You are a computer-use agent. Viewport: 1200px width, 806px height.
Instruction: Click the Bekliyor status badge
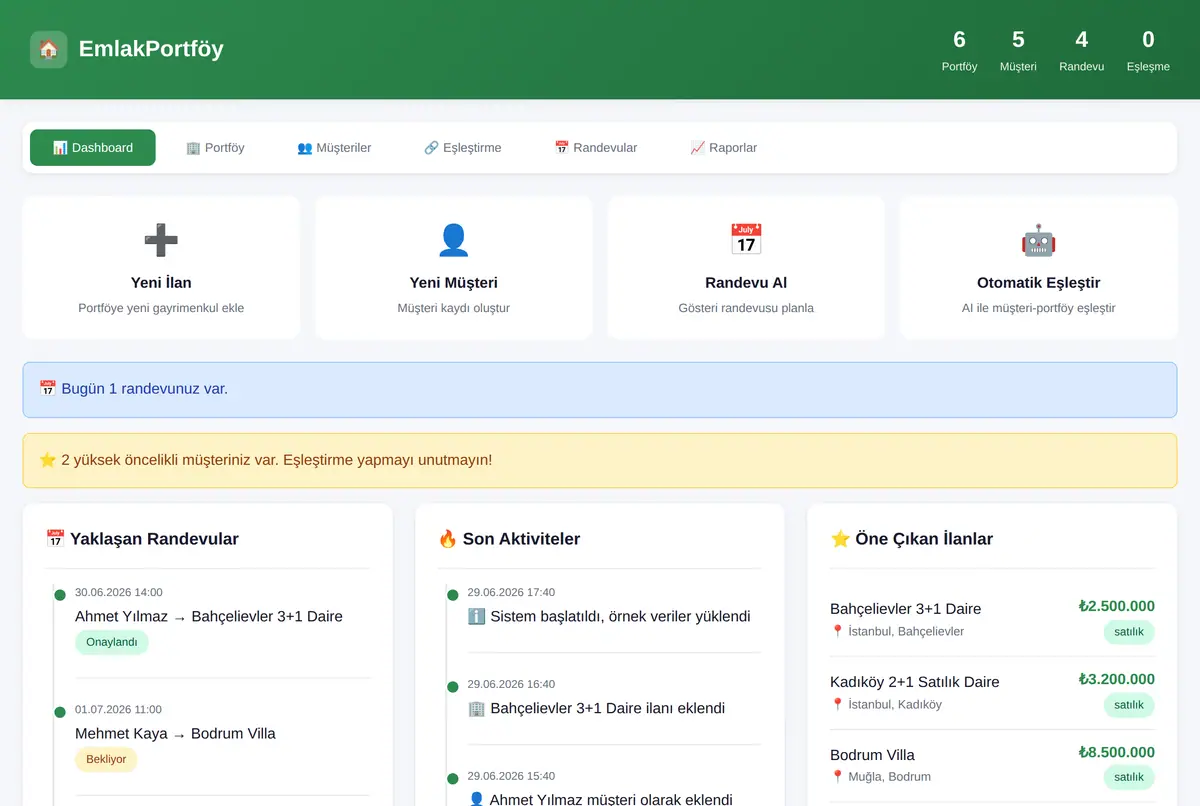click(106, 759)
